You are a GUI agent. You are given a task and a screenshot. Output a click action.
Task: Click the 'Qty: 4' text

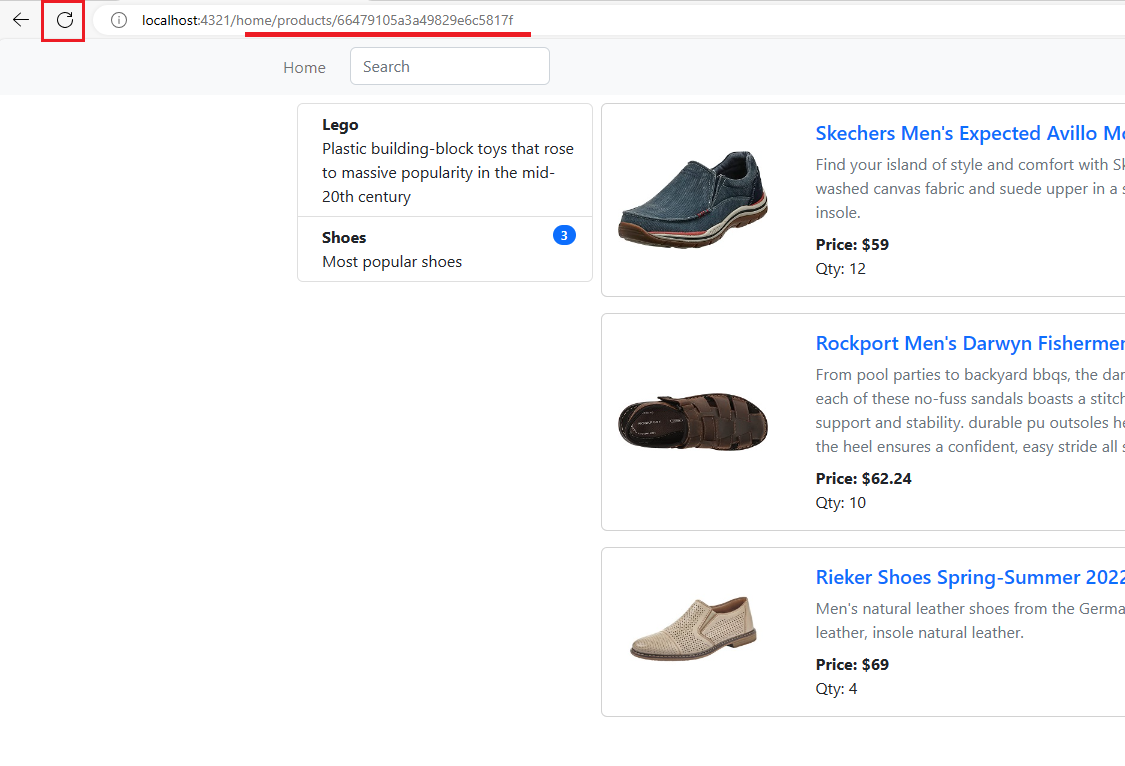pyautogui.click(x=837, y=689)
